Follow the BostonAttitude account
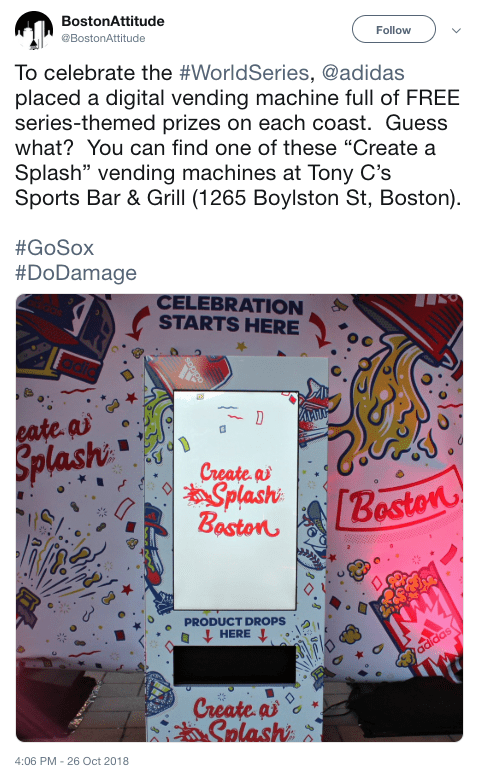Image resolution: width=493 pixels, height=772 pixels. coord(394,30)
